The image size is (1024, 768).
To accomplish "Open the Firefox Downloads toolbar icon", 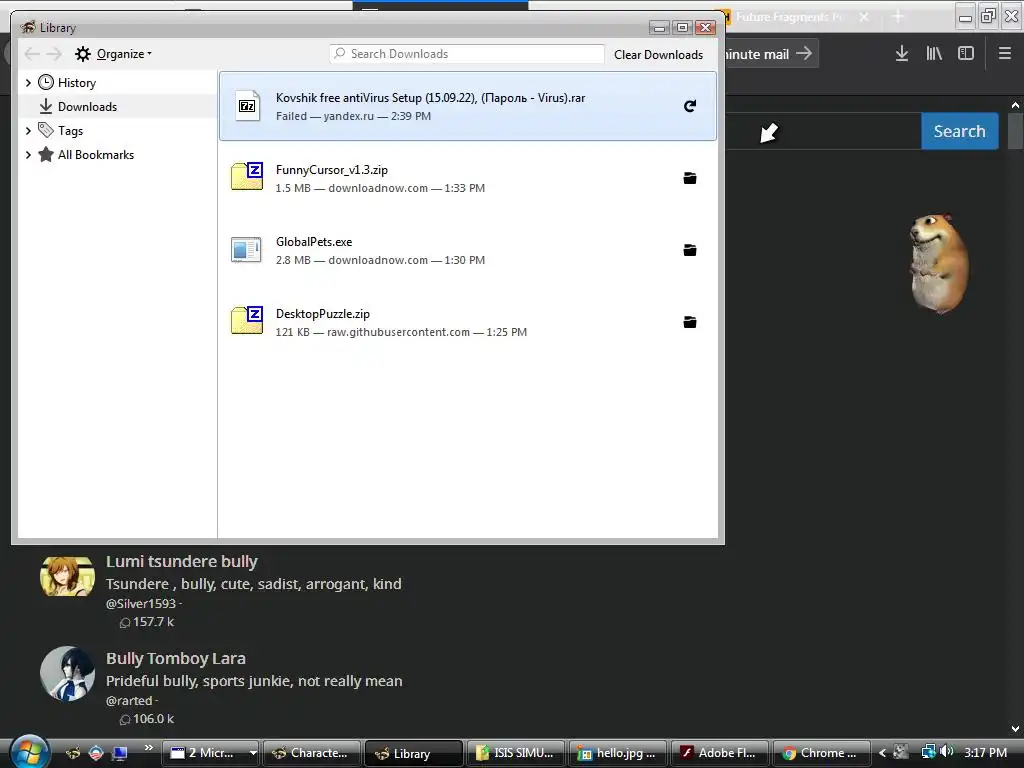I will (x=902, y=54).
